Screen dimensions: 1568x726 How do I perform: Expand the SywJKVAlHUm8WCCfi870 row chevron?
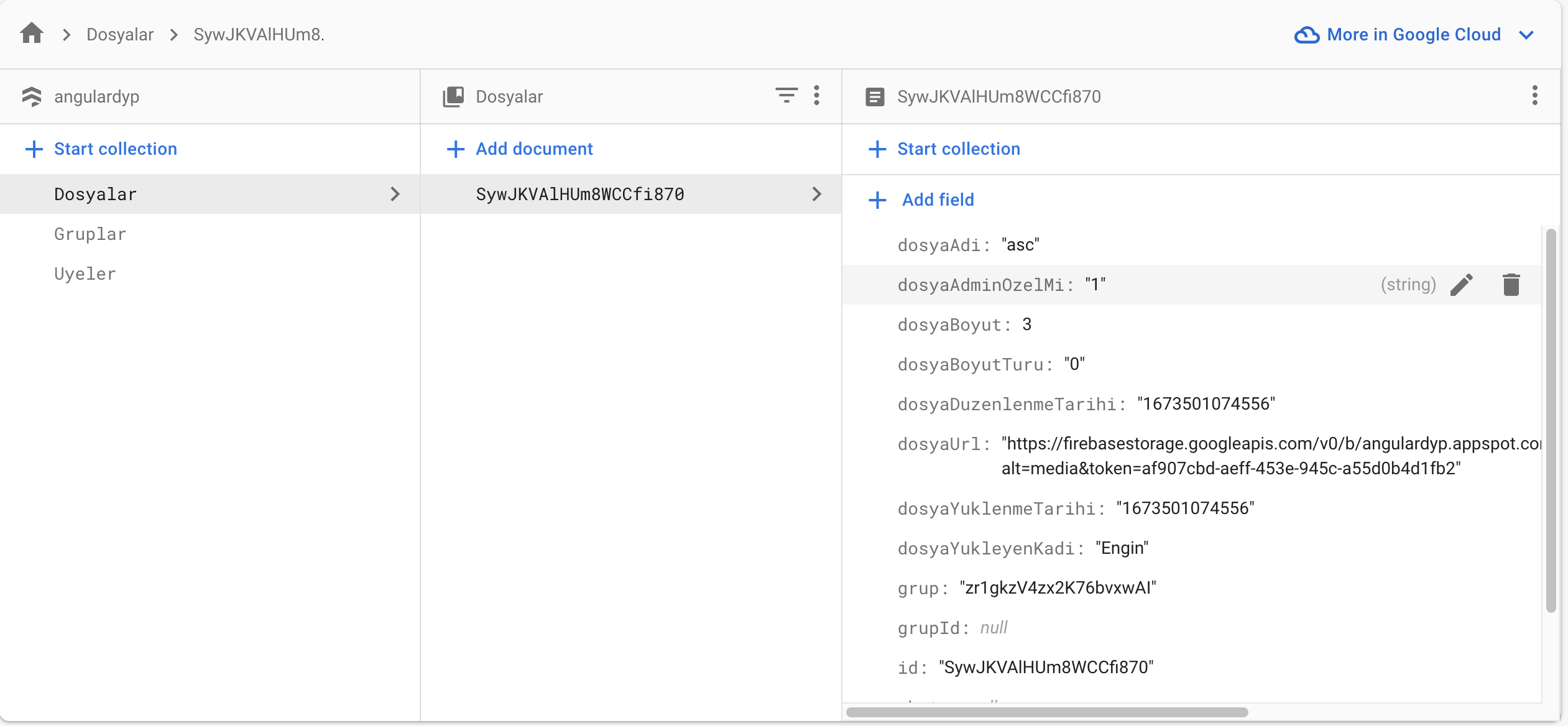[x=816, y=194]
